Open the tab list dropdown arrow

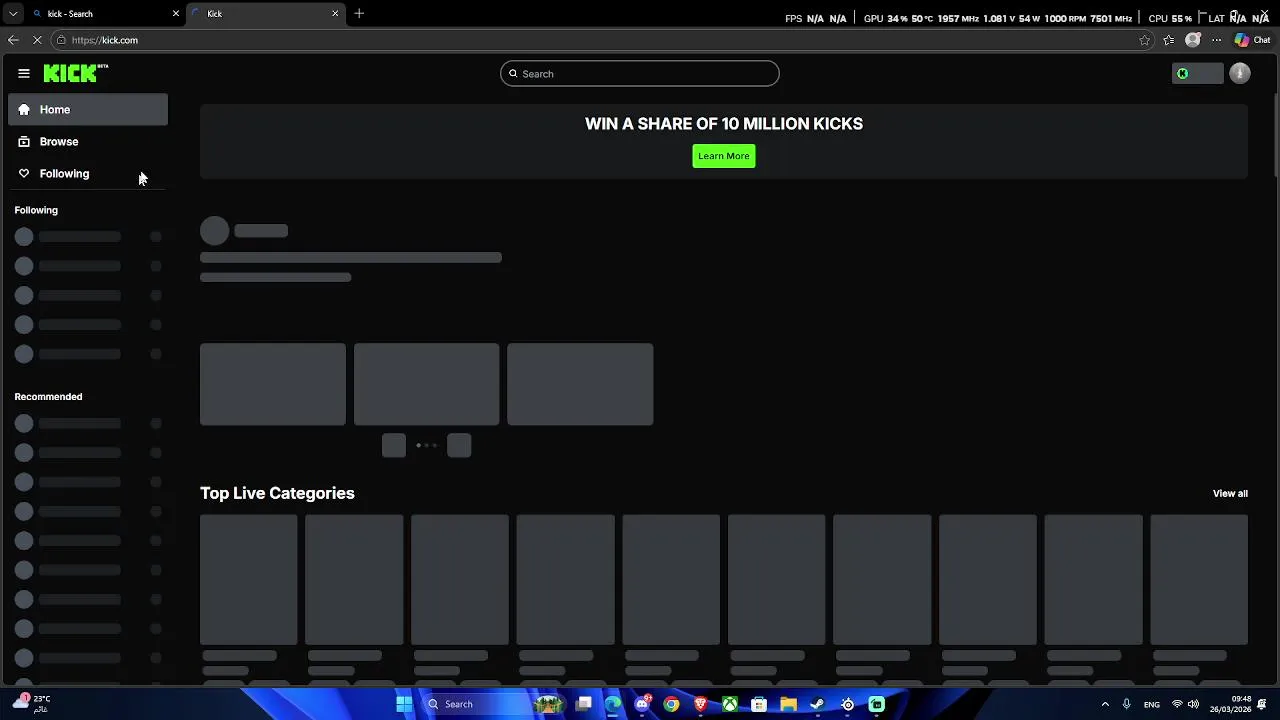[13, 14]
